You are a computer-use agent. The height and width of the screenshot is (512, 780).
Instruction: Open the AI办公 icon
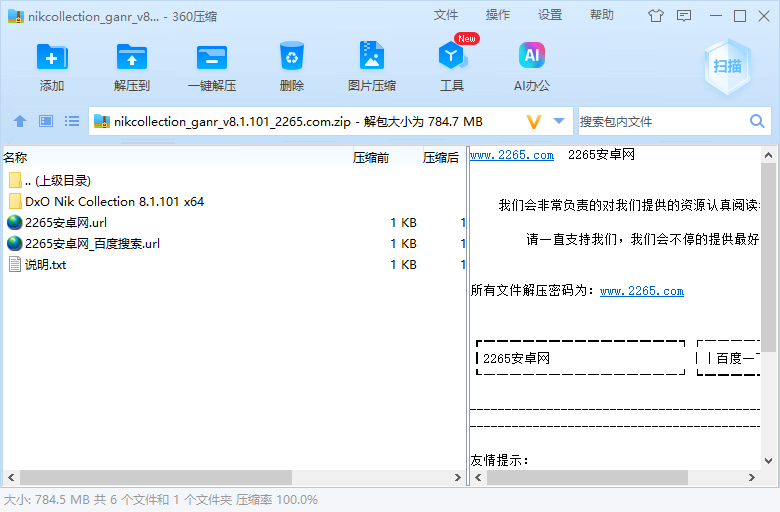tap(532, 55)
